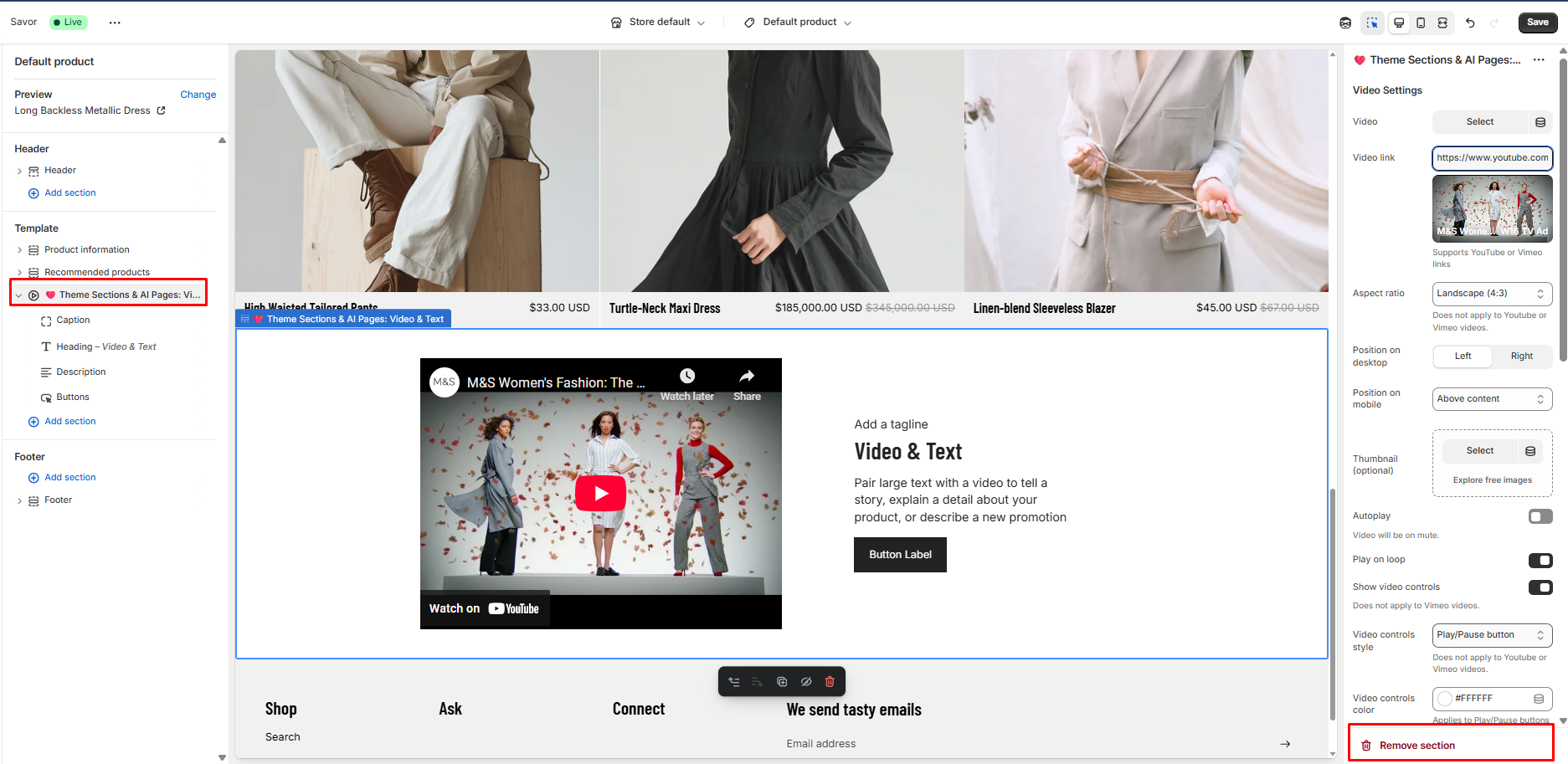This screenshot has width=1568, height=764.
Task: Set desktop position to Right
Action: click(x=1522, y=356)
